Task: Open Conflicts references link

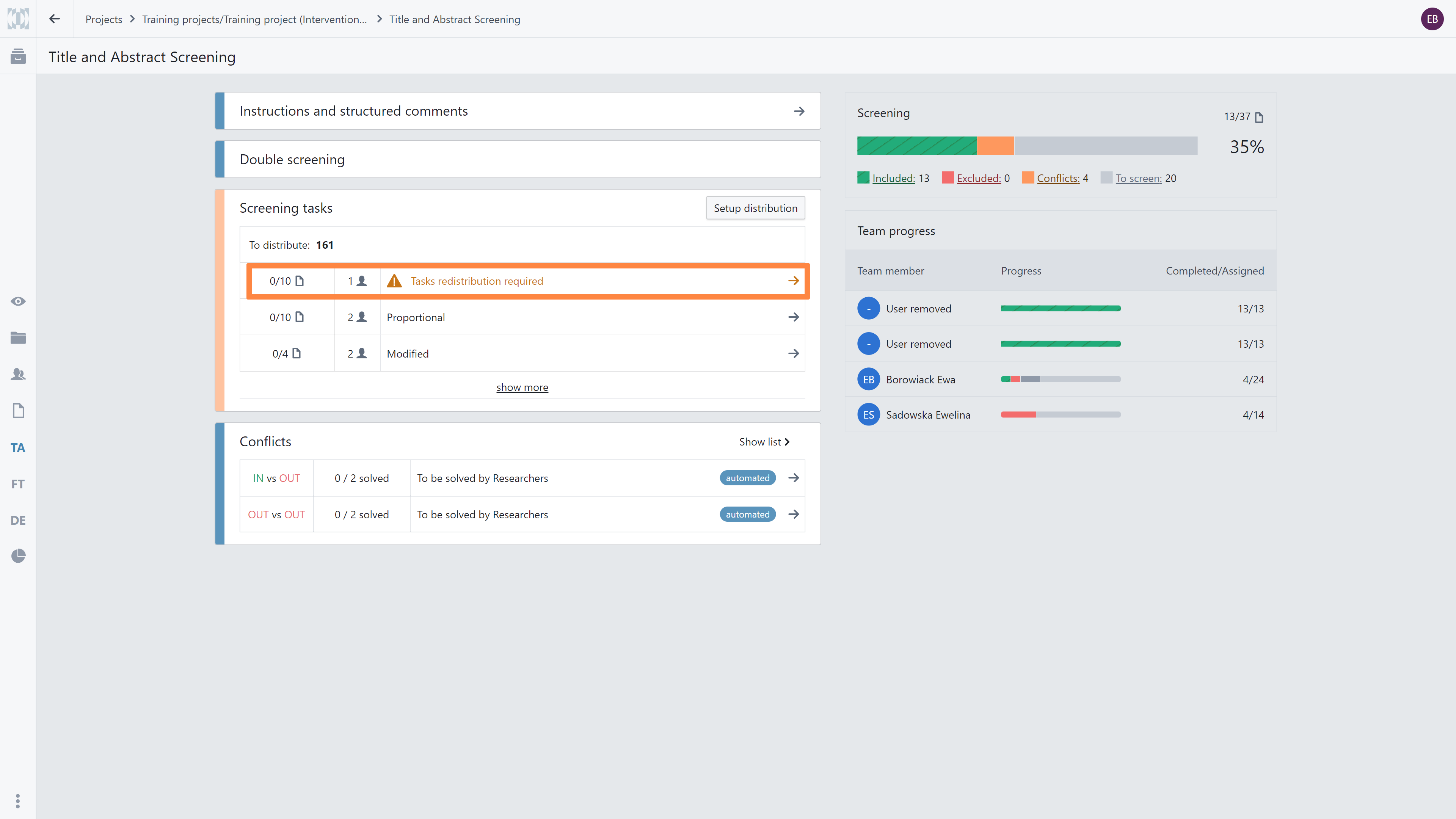Action: point(1058,178)
